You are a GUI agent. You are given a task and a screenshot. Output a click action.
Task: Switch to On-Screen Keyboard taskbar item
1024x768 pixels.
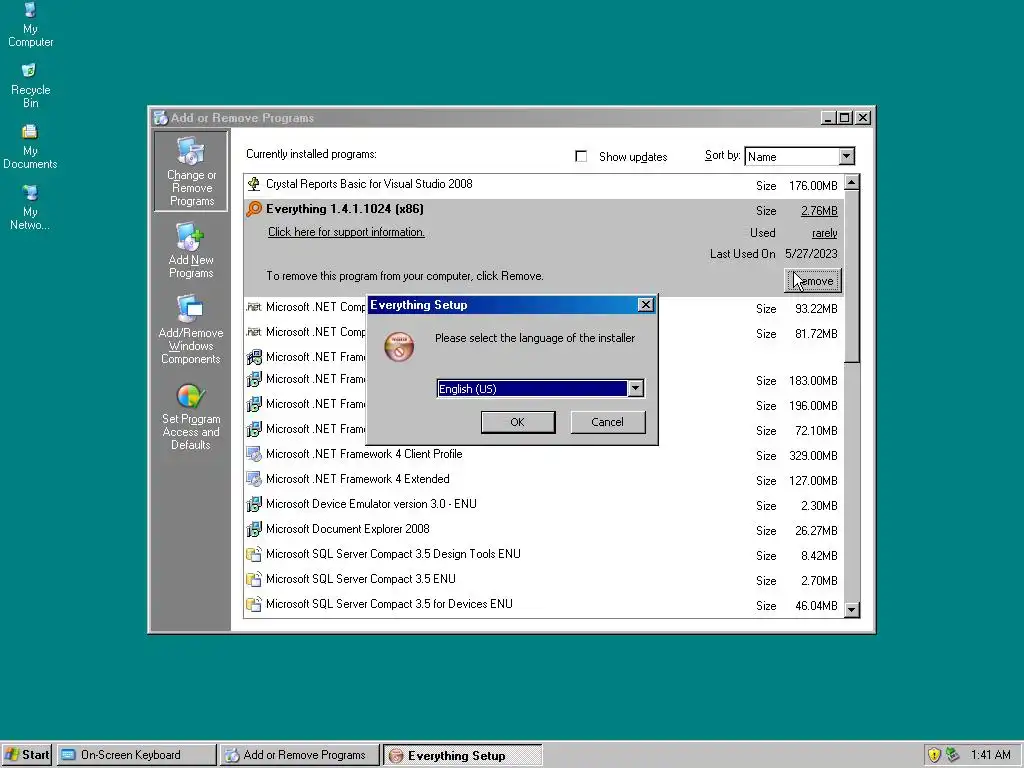(x=136, y=755)
